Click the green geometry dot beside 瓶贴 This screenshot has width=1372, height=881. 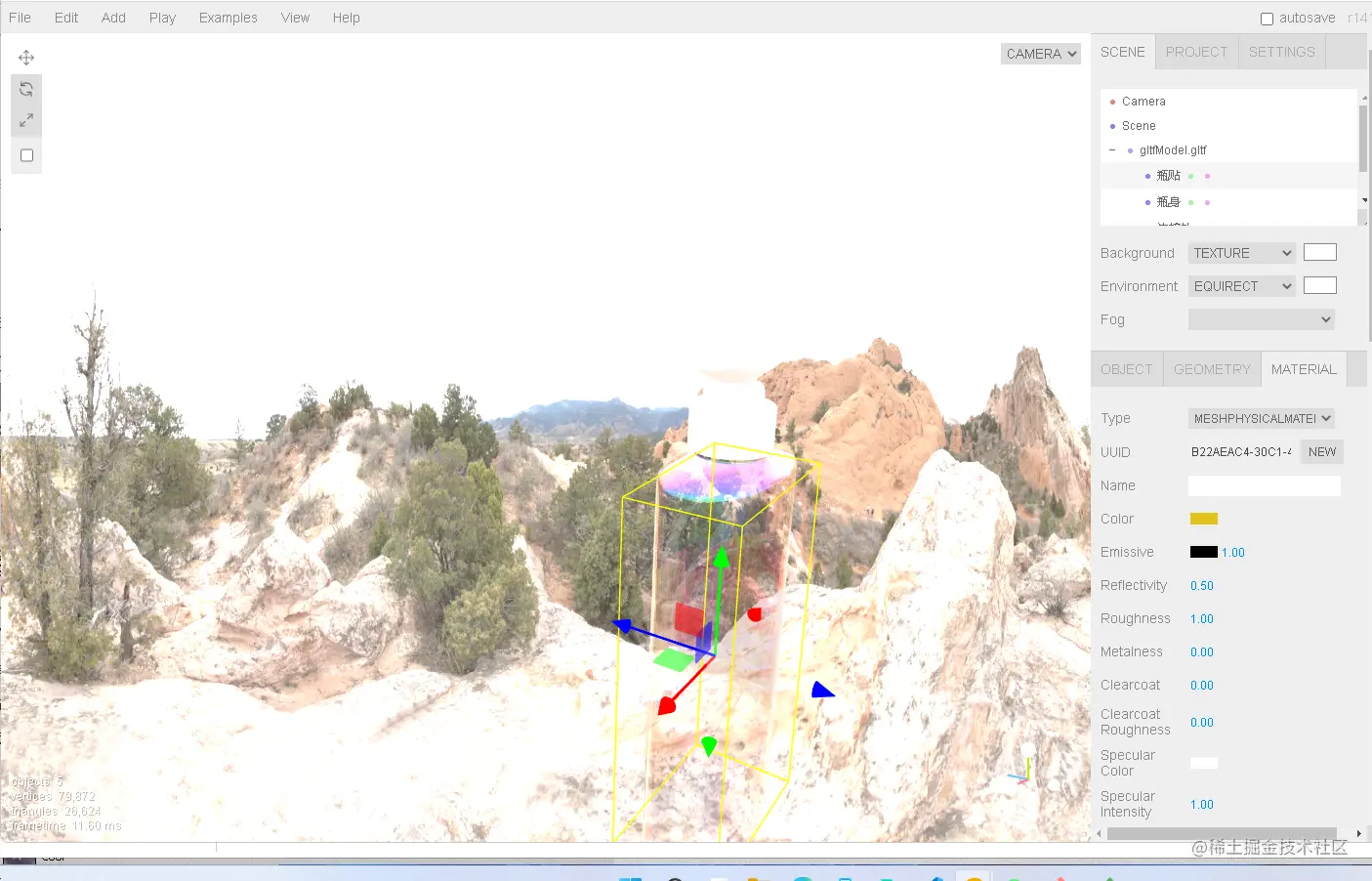tap(1190, 176)
